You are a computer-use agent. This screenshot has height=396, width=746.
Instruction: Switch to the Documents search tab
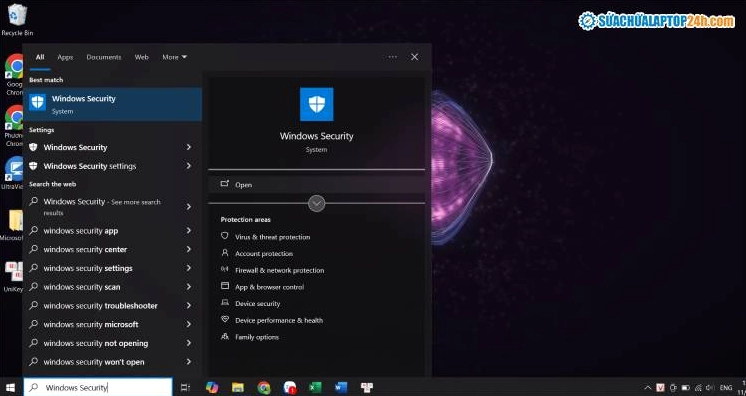[104, 57]
